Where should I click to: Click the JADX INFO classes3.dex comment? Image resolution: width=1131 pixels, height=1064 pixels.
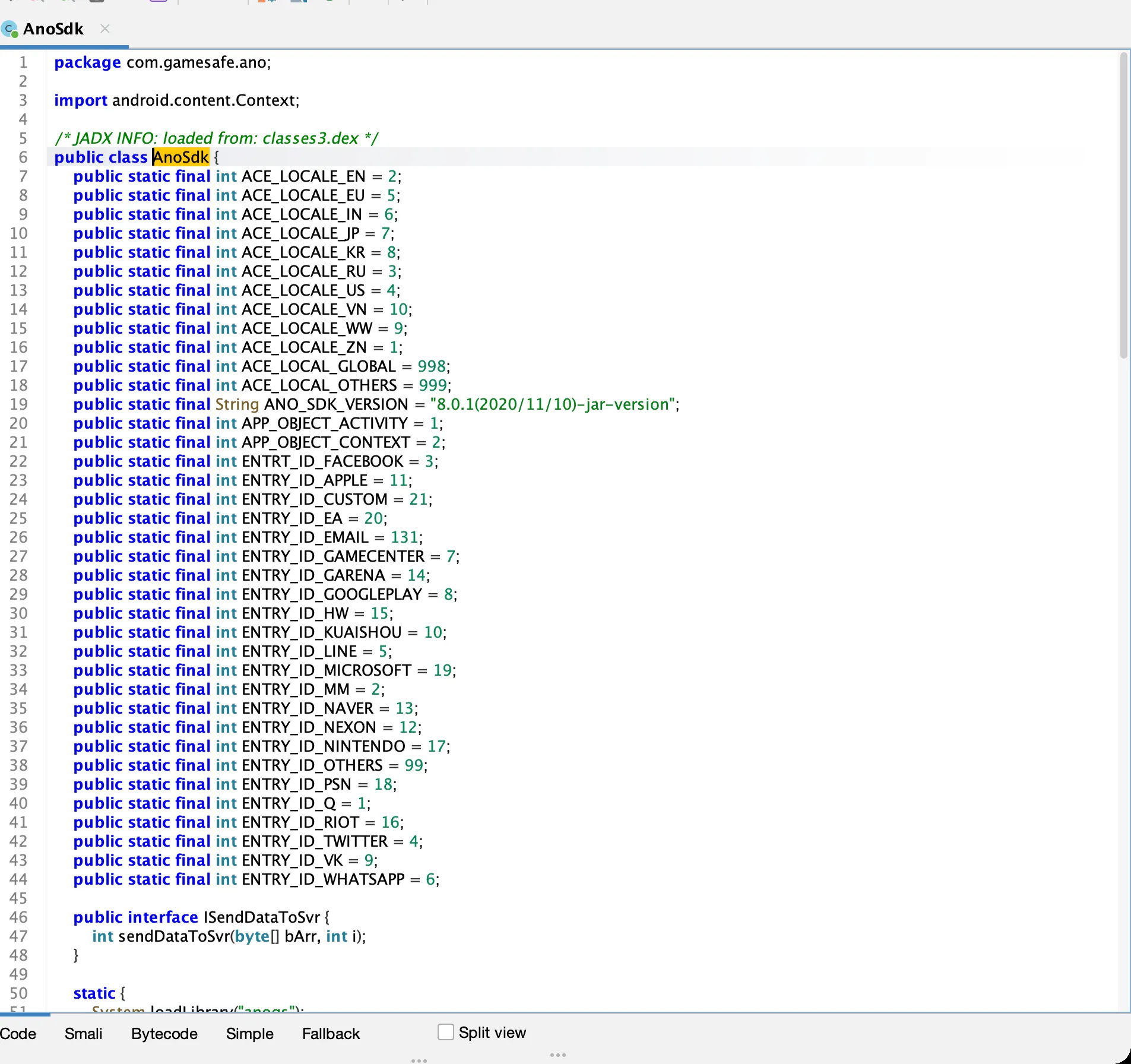point(216,138)
